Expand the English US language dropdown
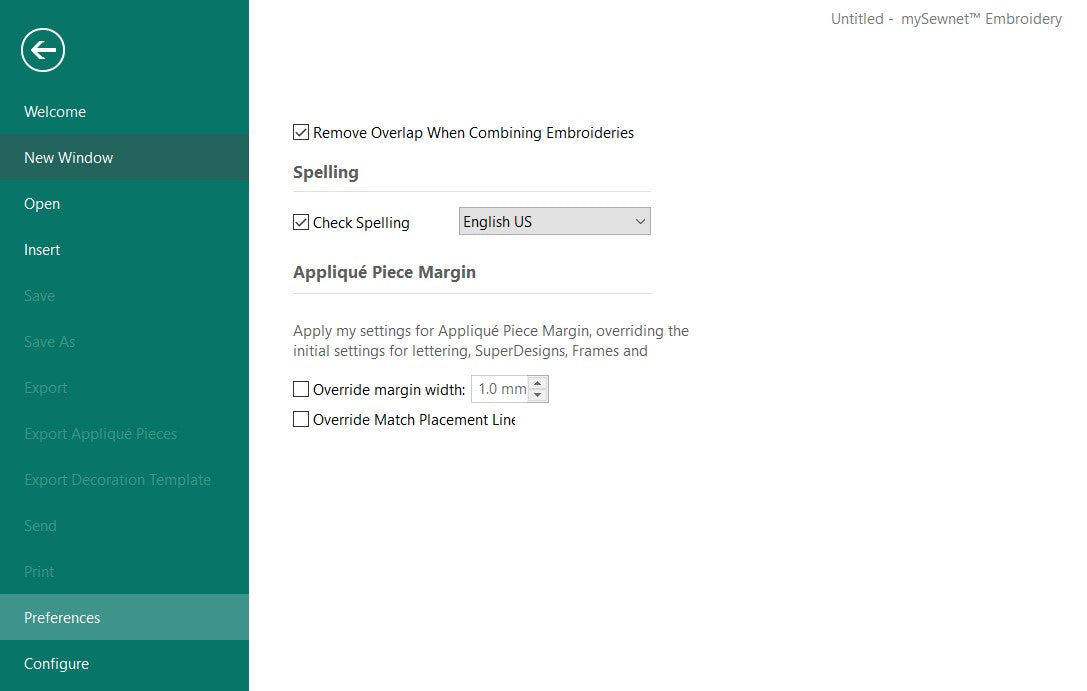 point(554,222)
